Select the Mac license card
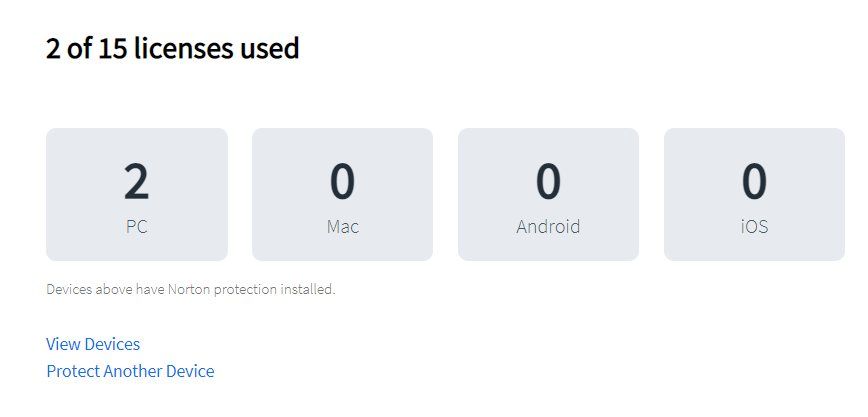868x417 pixels. point(342,194)
